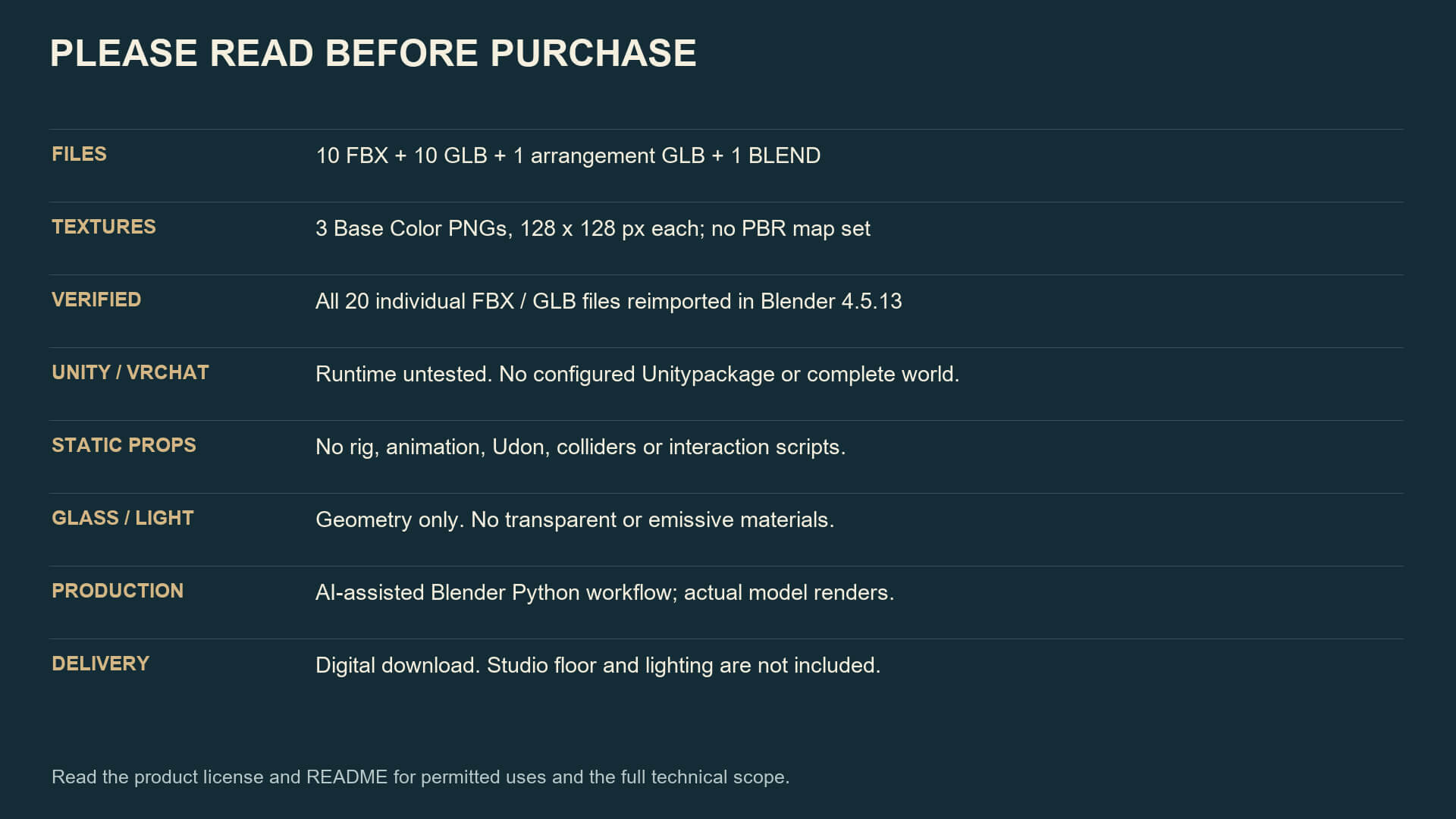Select the FILES row label
Viewport: 1456px width, 819px height.
coord(79,154)
